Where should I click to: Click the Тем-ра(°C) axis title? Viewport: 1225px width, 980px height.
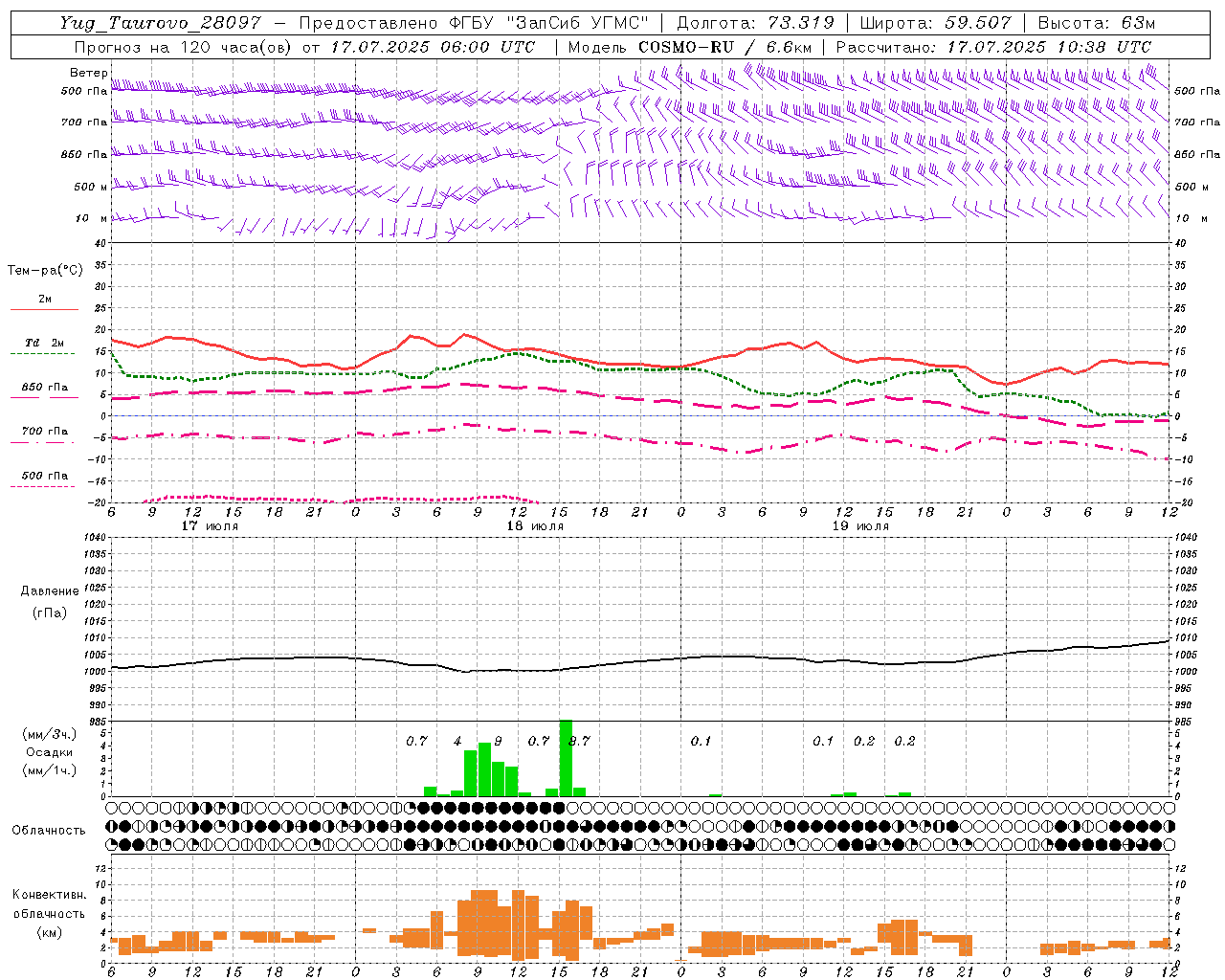click(x=45, y=271)
